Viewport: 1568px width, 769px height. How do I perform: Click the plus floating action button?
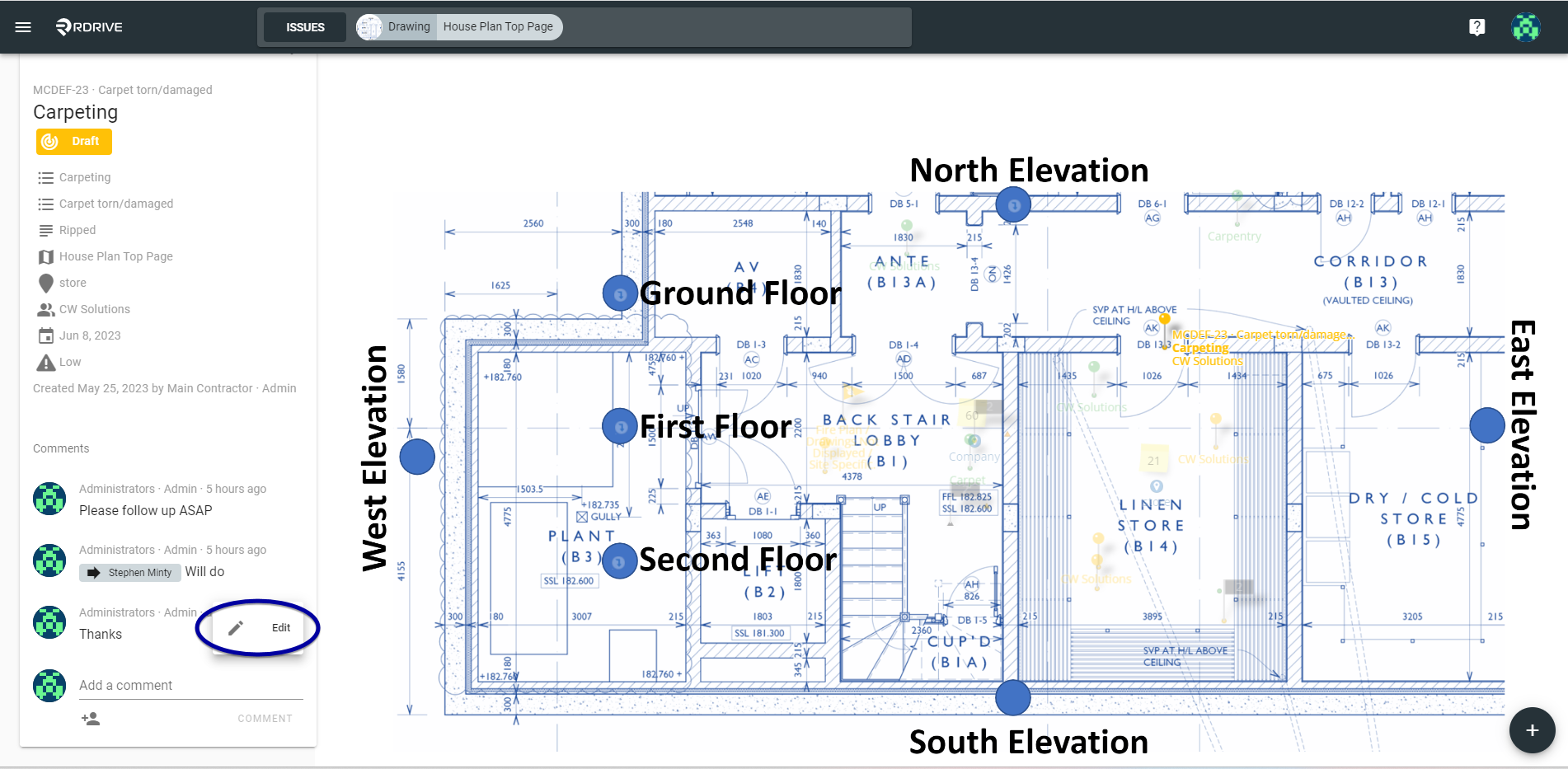(x=1532, y=730)
